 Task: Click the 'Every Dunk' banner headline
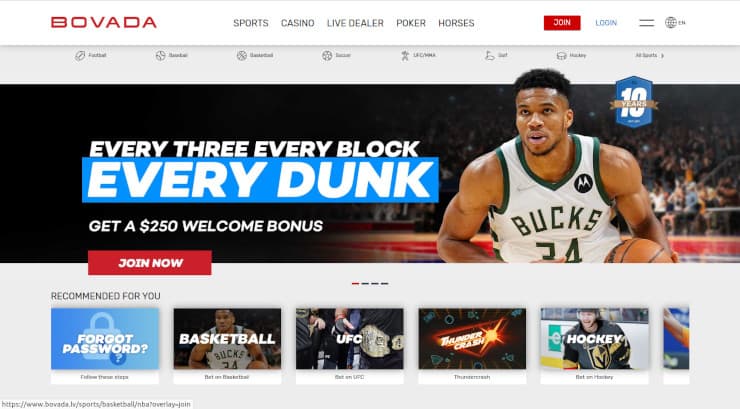pos(261,180)
